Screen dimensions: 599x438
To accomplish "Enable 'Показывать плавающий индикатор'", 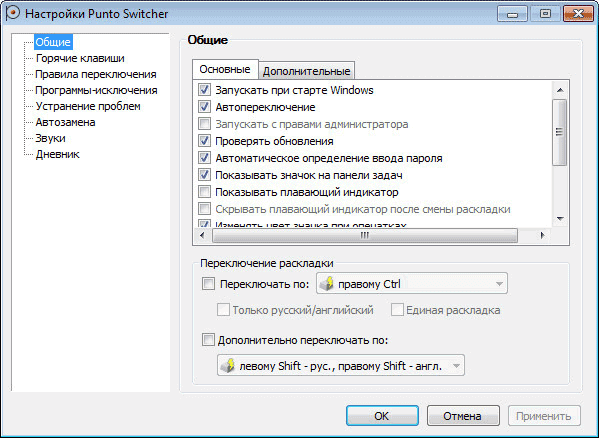I will tap(204, 192).
